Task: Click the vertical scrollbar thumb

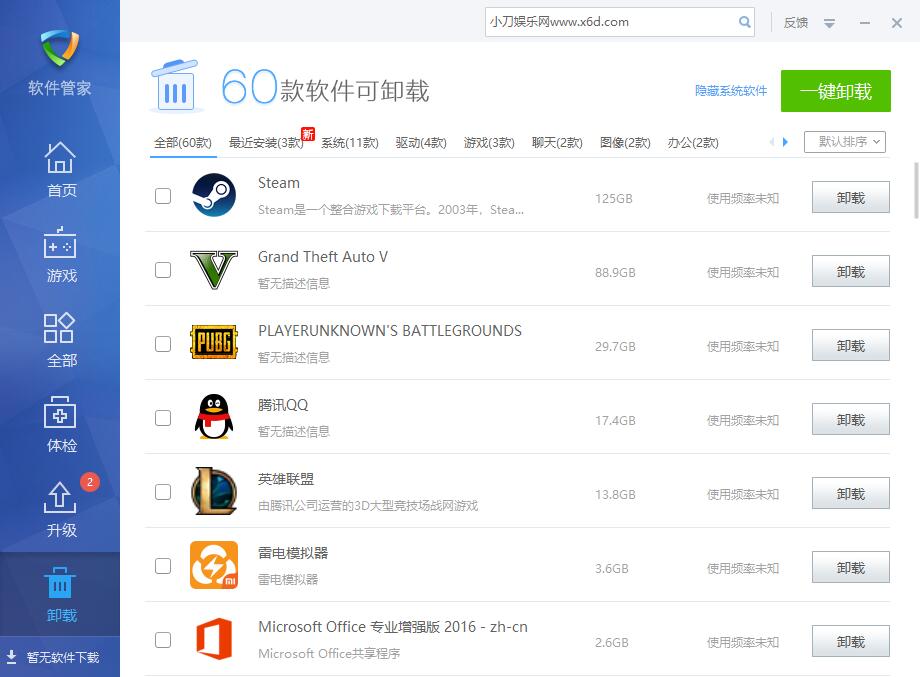Action: tap(915, 190)
